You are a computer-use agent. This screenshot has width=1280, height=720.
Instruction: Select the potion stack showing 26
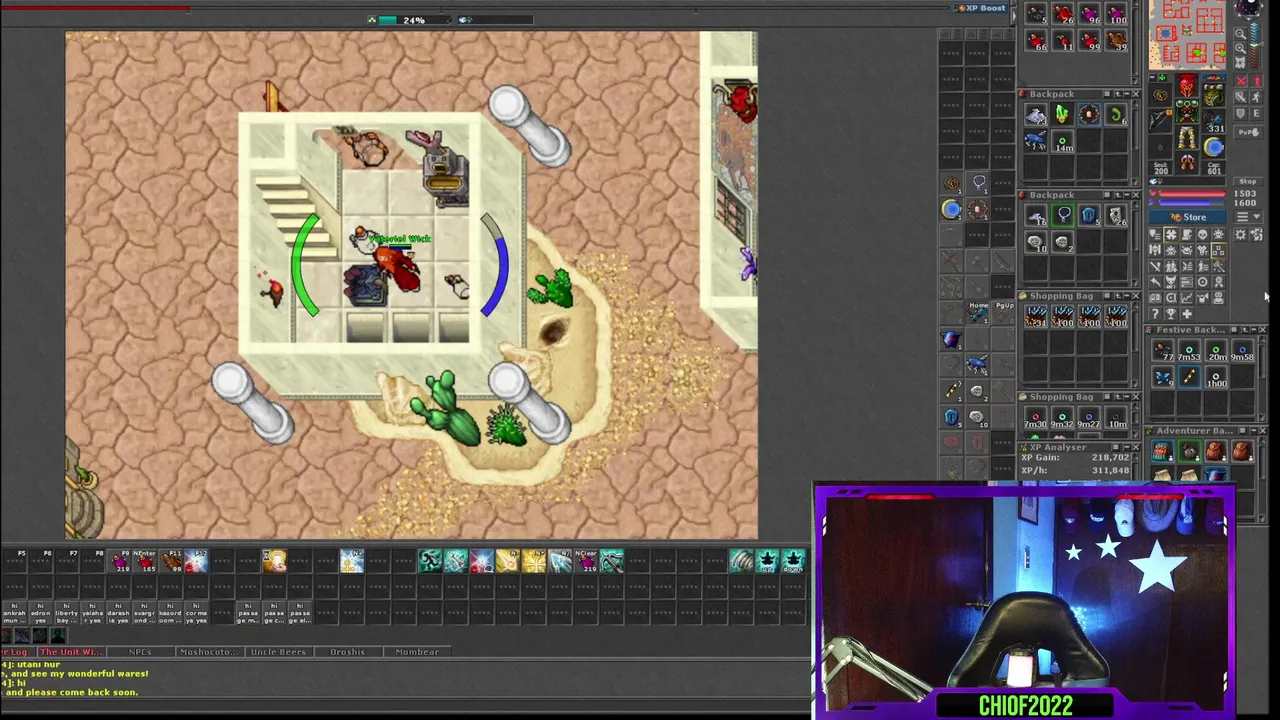[x=1063, y=13]
